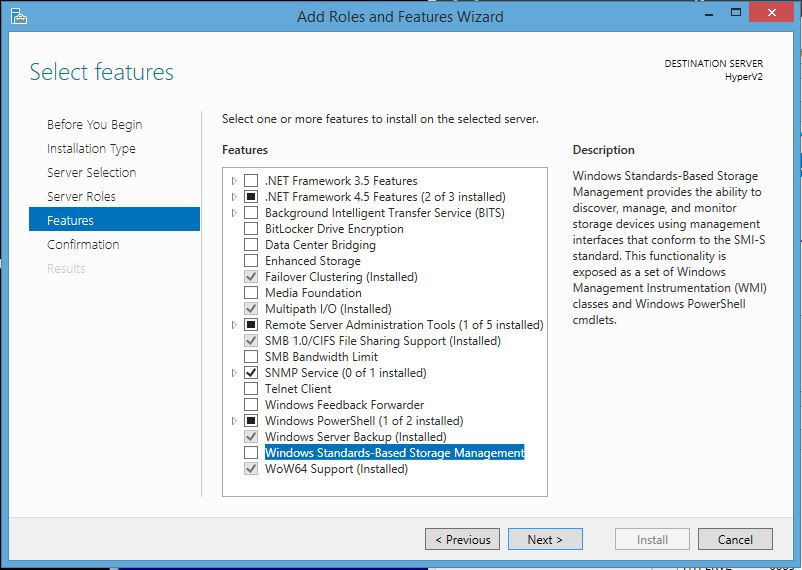The width and height of the screenshot is (802, 570).
Task: Go to the Server Roles step
Action: pyautogui.click(x=81, y=197)
